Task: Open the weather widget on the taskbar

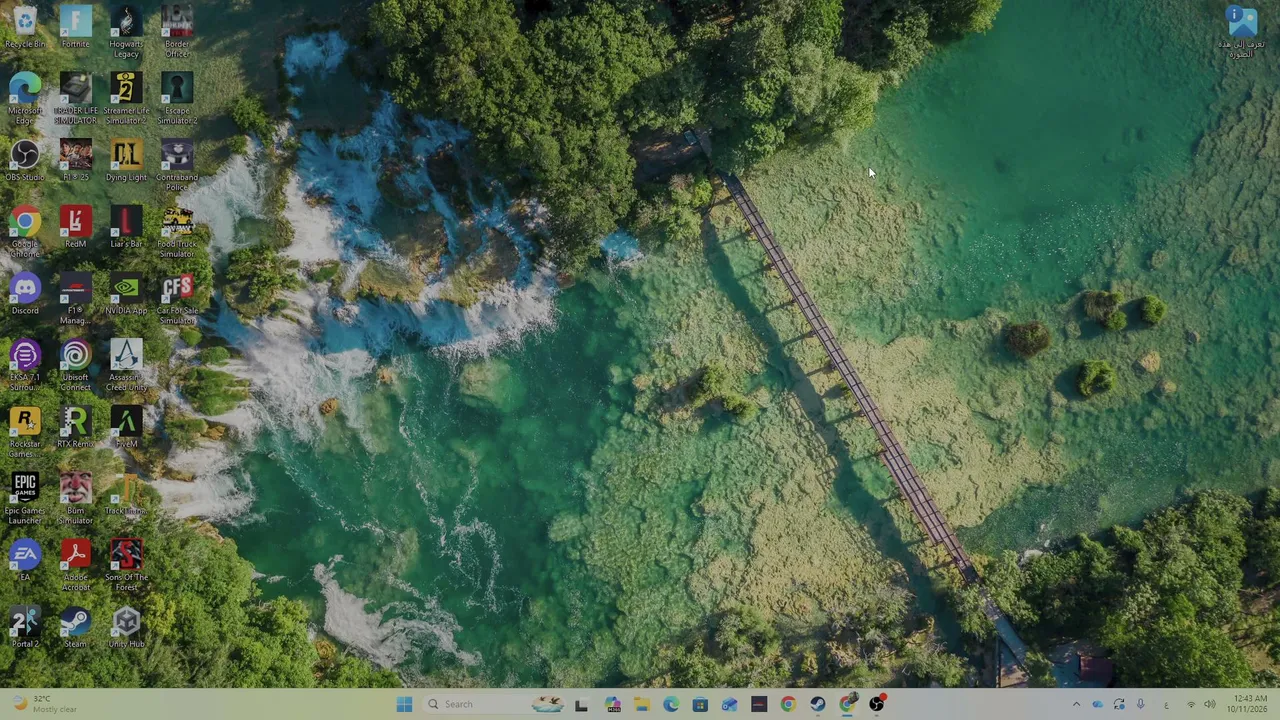Action: (44, 704)
